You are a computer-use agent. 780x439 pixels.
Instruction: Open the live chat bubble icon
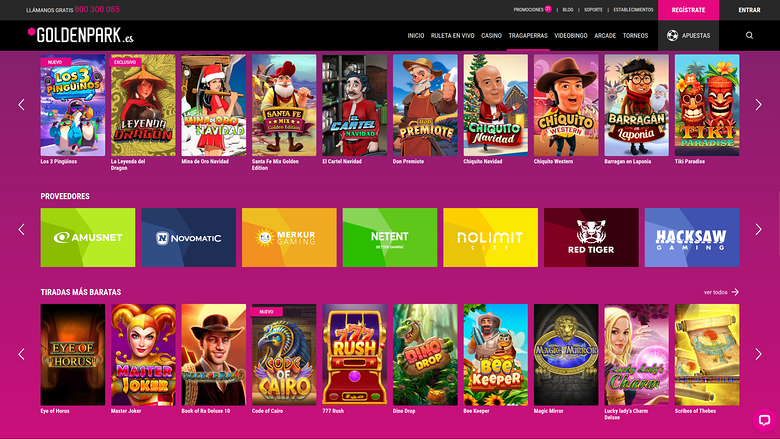(763, 420)
